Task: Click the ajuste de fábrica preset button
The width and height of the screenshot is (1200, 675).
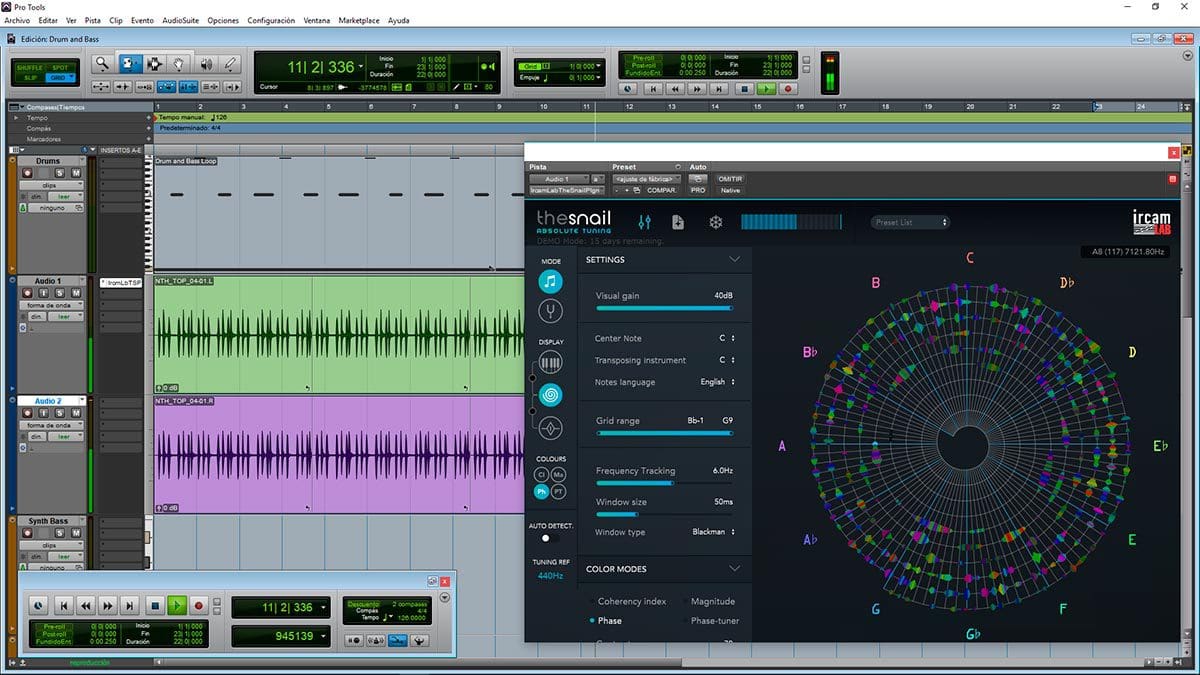Action: point(647,179)
